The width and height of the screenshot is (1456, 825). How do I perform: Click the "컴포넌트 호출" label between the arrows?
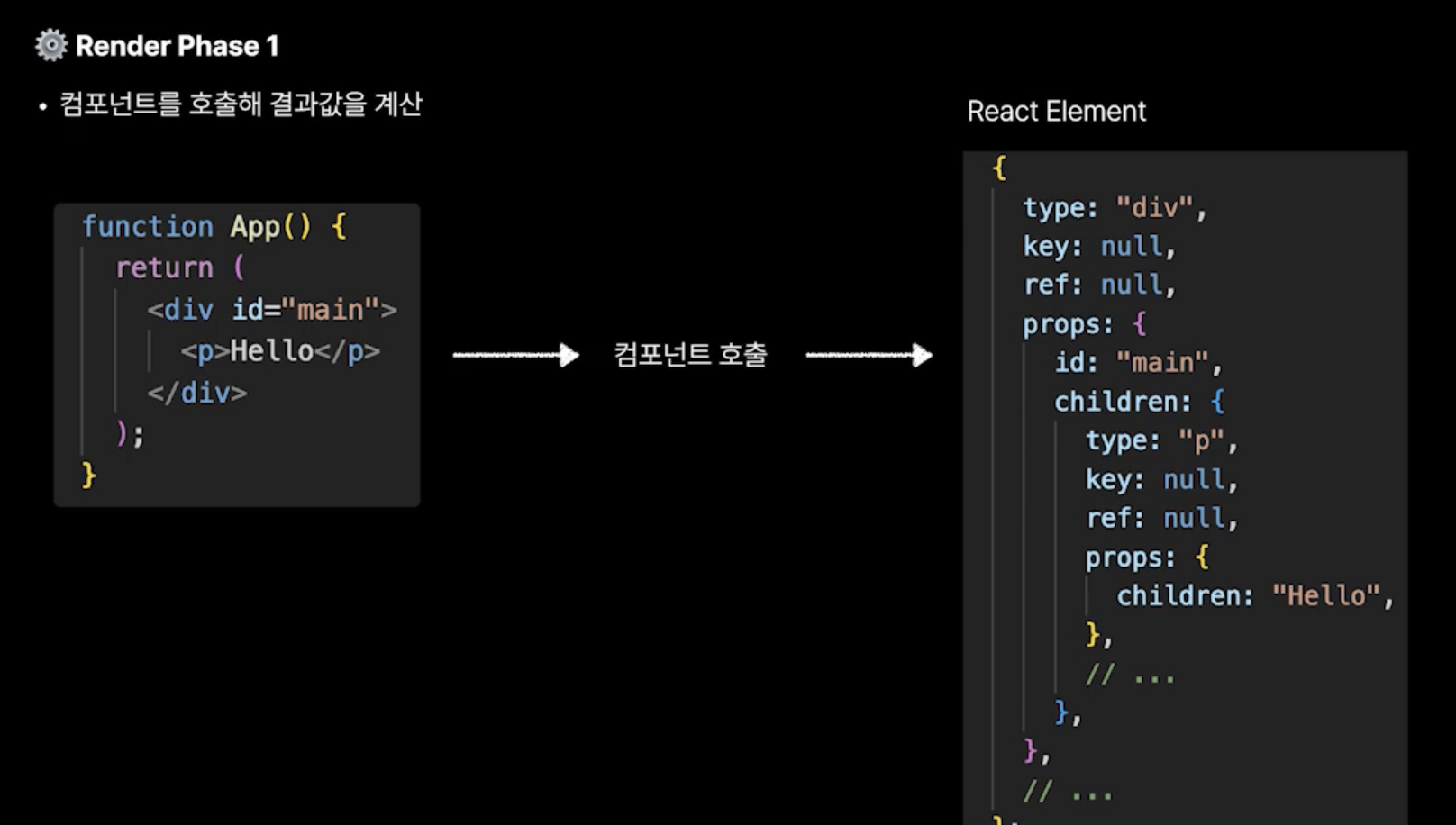(x=690, y=355)
